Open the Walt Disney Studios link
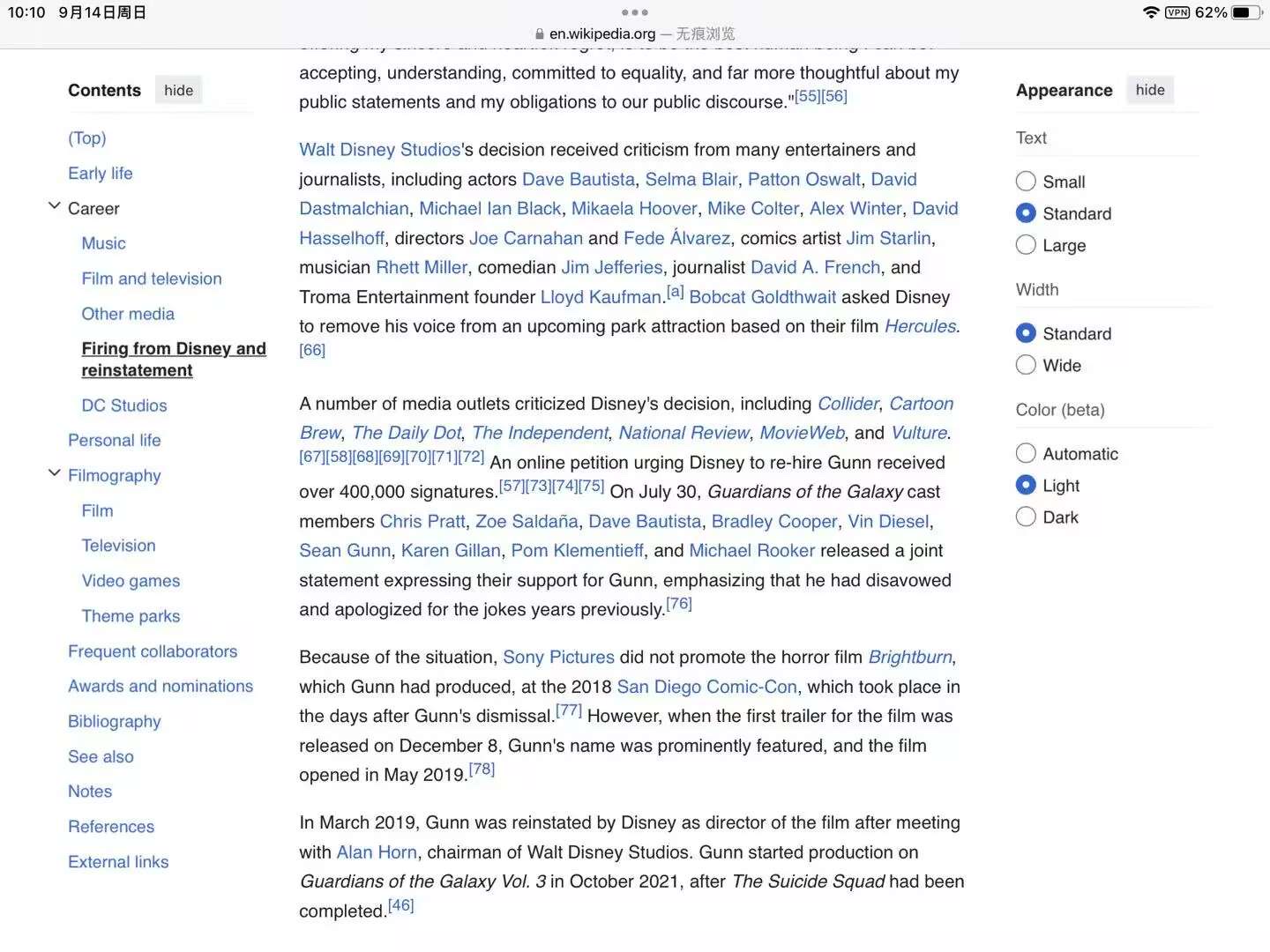The image size is (1270, 952). (379, 150)
